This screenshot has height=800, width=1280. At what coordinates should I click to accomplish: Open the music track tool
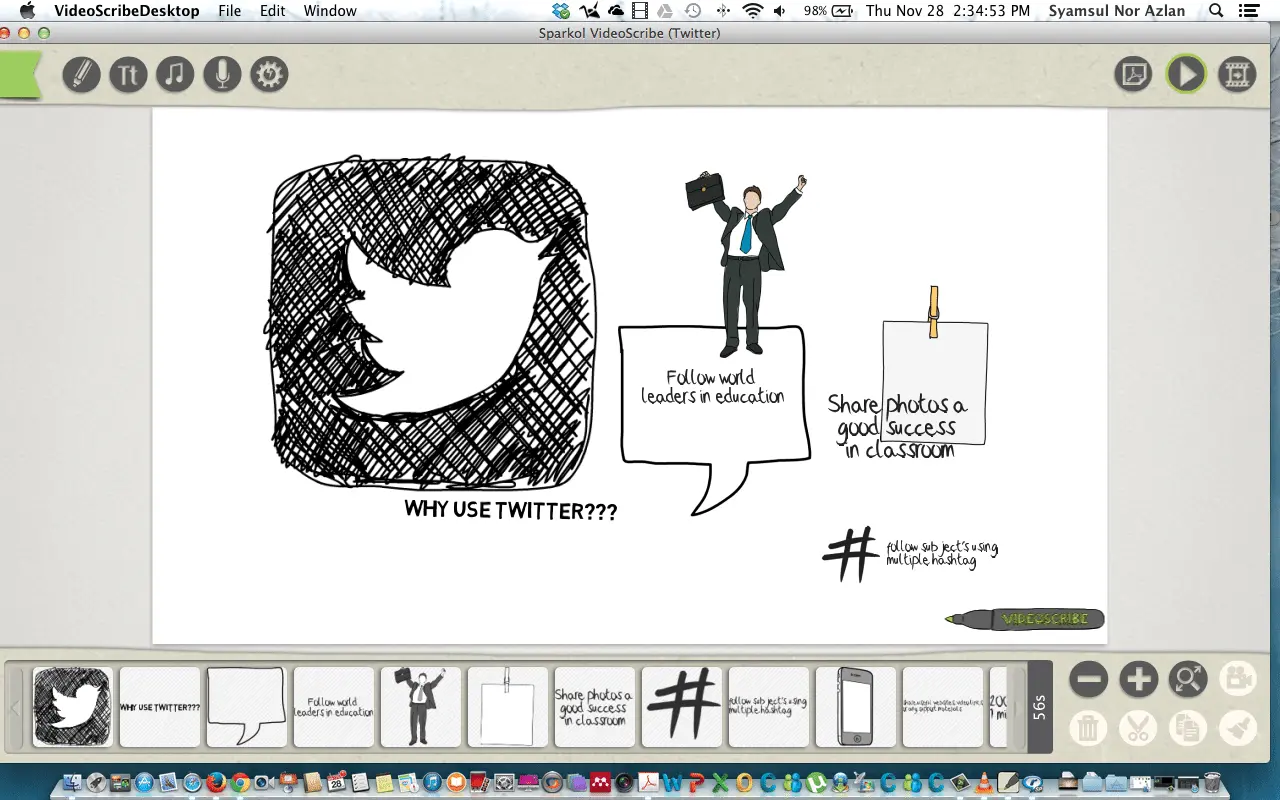175,75
